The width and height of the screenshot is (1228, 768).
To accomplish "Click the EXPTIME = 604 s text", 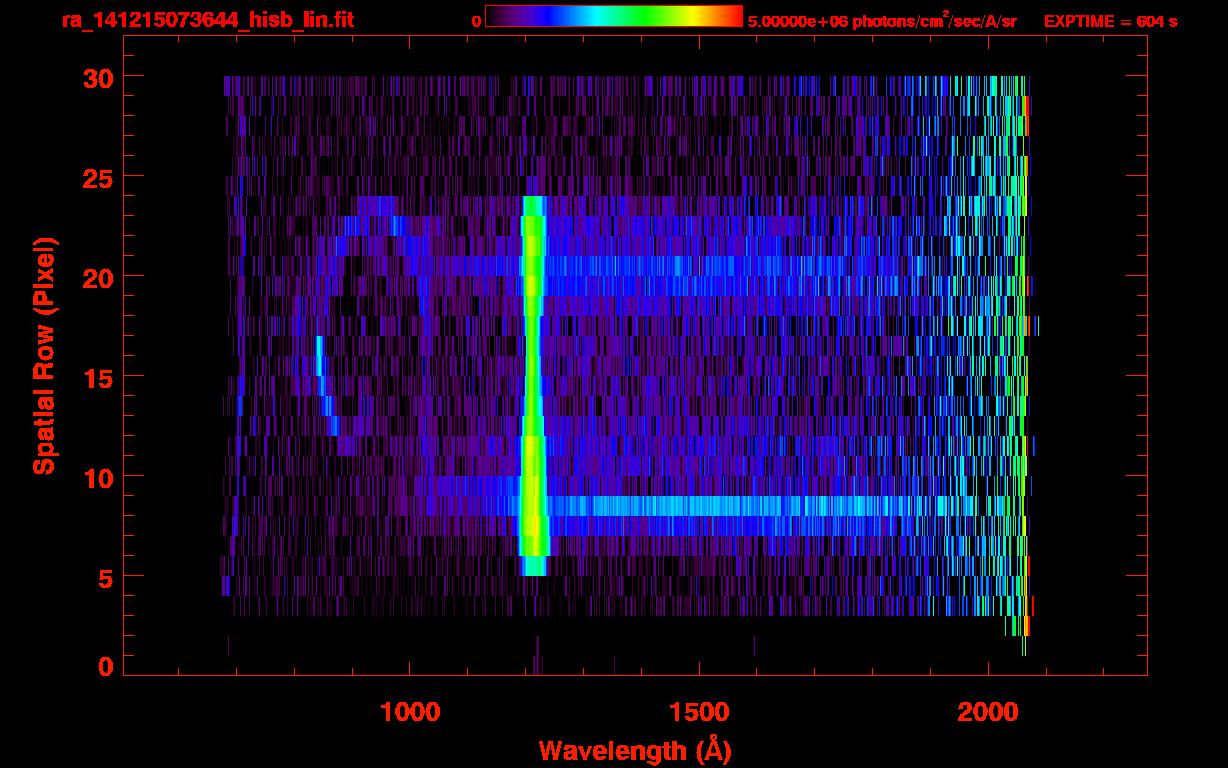I will tap(1109, 20).
